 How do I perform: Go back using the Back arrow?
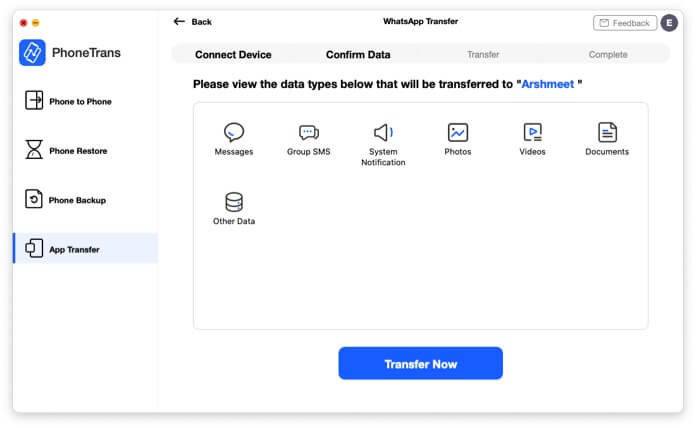(x=179, y=21)
